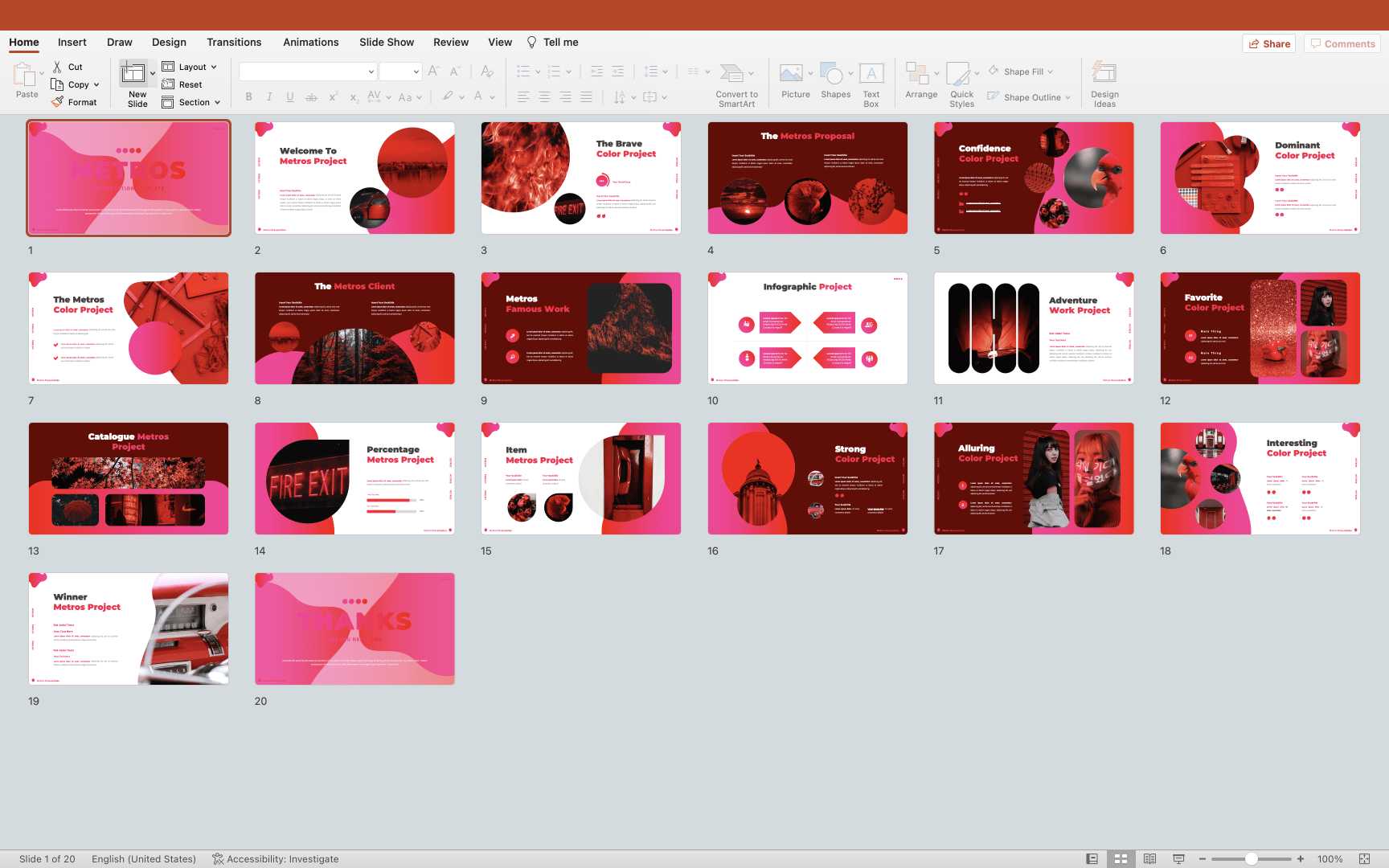Insert a Picture from the ribbon
Image resolution: width=1389 pixels, height=868 pixels.
click(x=792, y=75)
